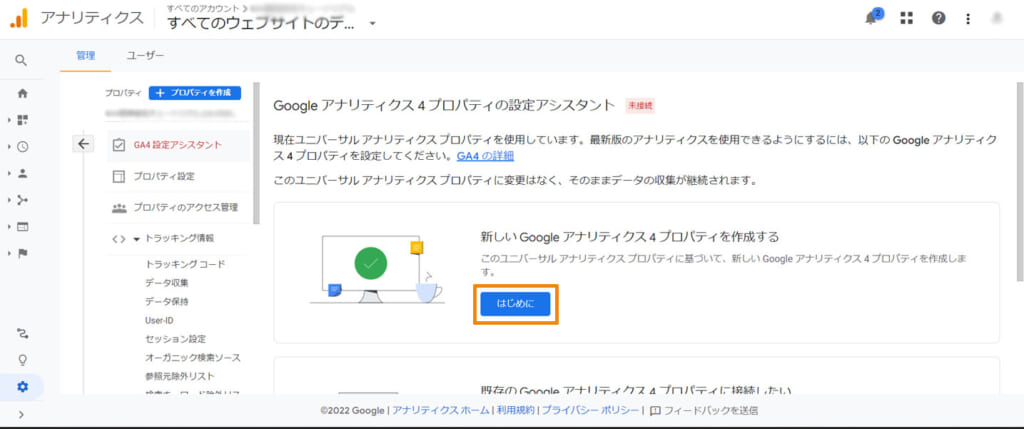Open the acquisition arrows icon

[23, 200]
